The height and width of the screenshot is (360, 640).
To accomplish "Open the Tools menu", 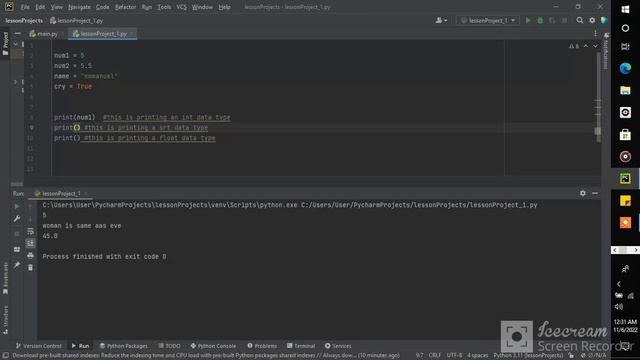I will point(164,7).
